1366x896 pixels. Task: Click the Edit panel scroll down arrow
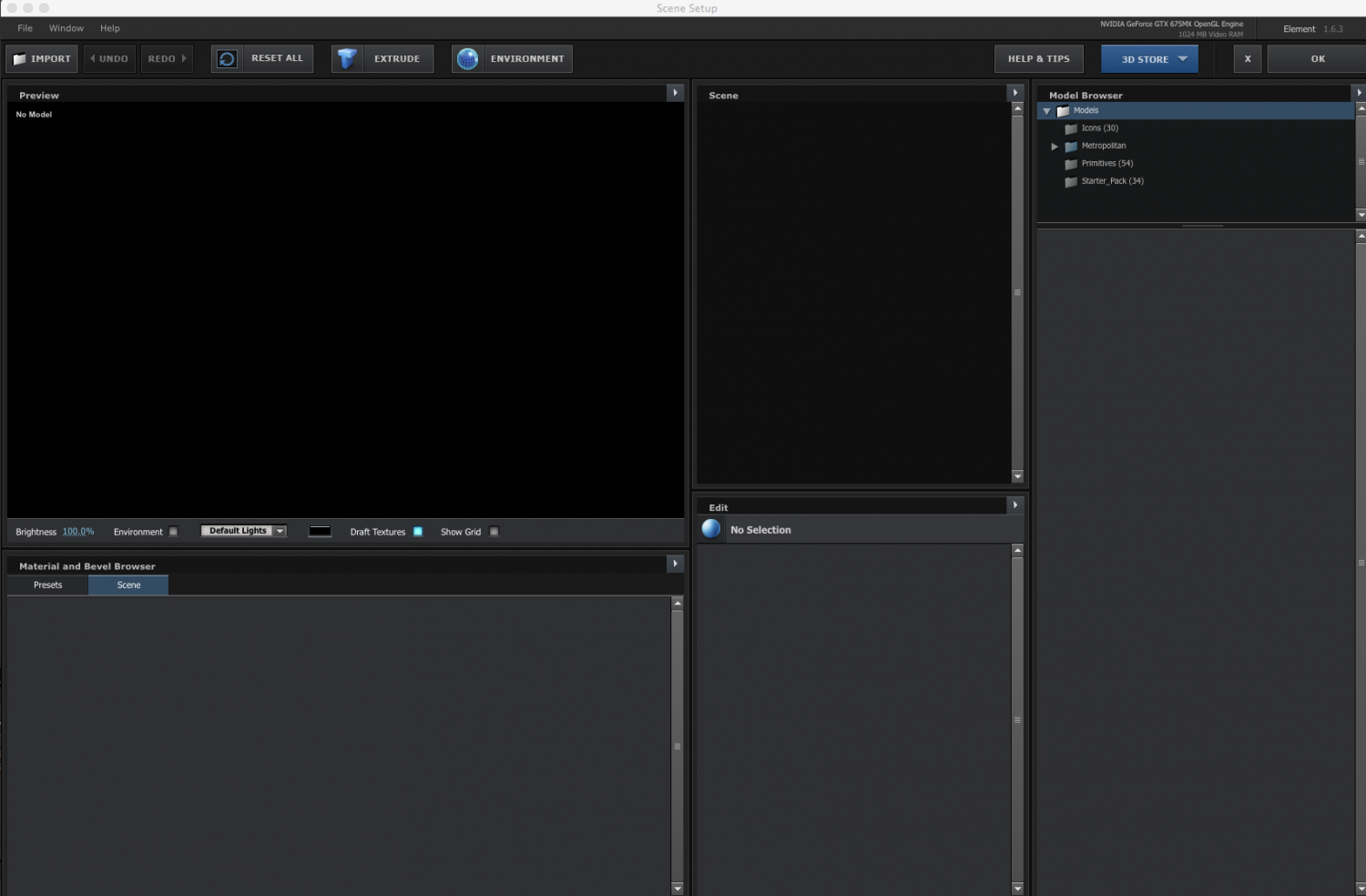[1017, 888]
